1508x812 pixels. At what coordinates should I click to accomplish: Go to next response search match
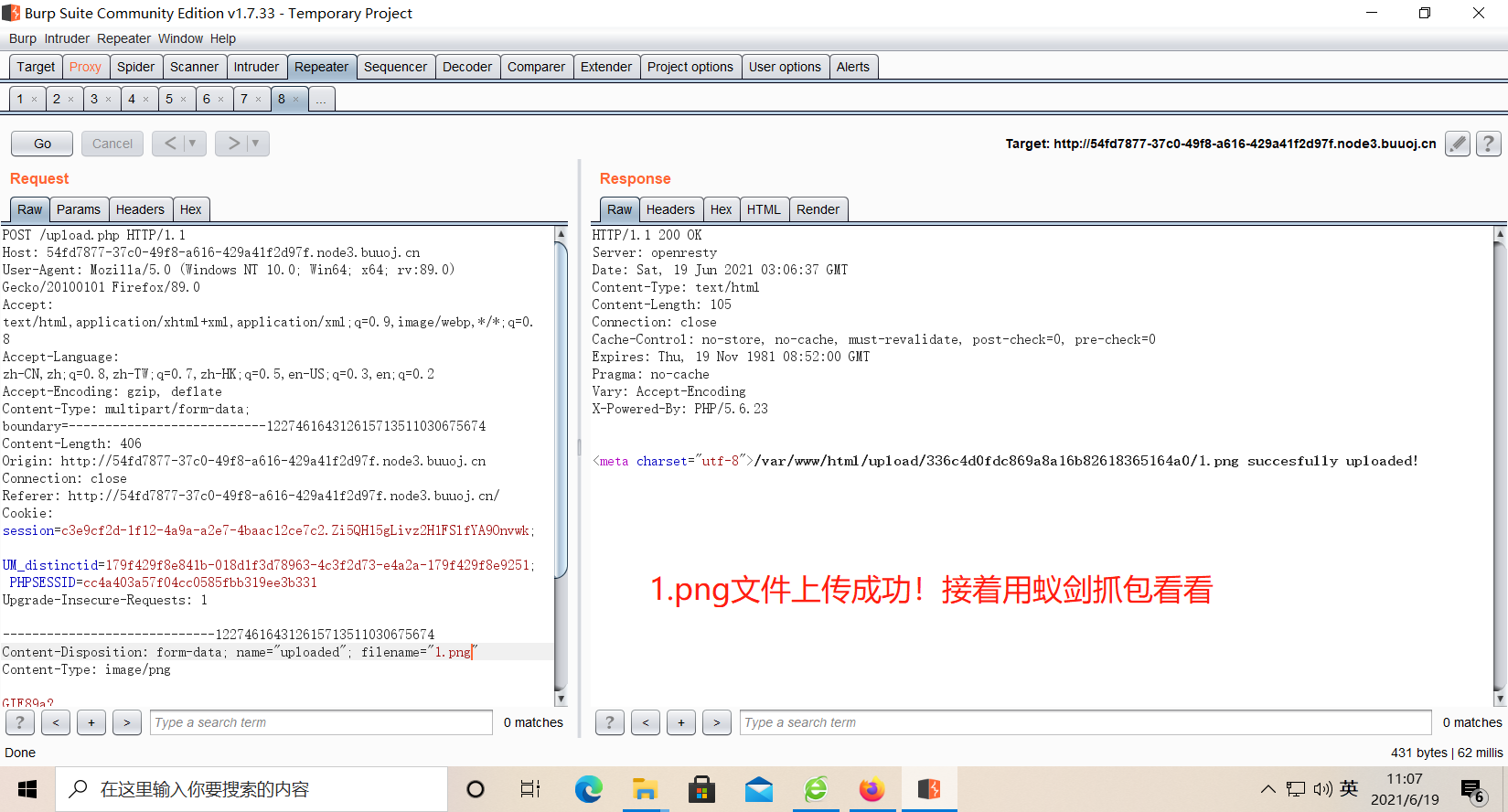[x=717, y=722]
